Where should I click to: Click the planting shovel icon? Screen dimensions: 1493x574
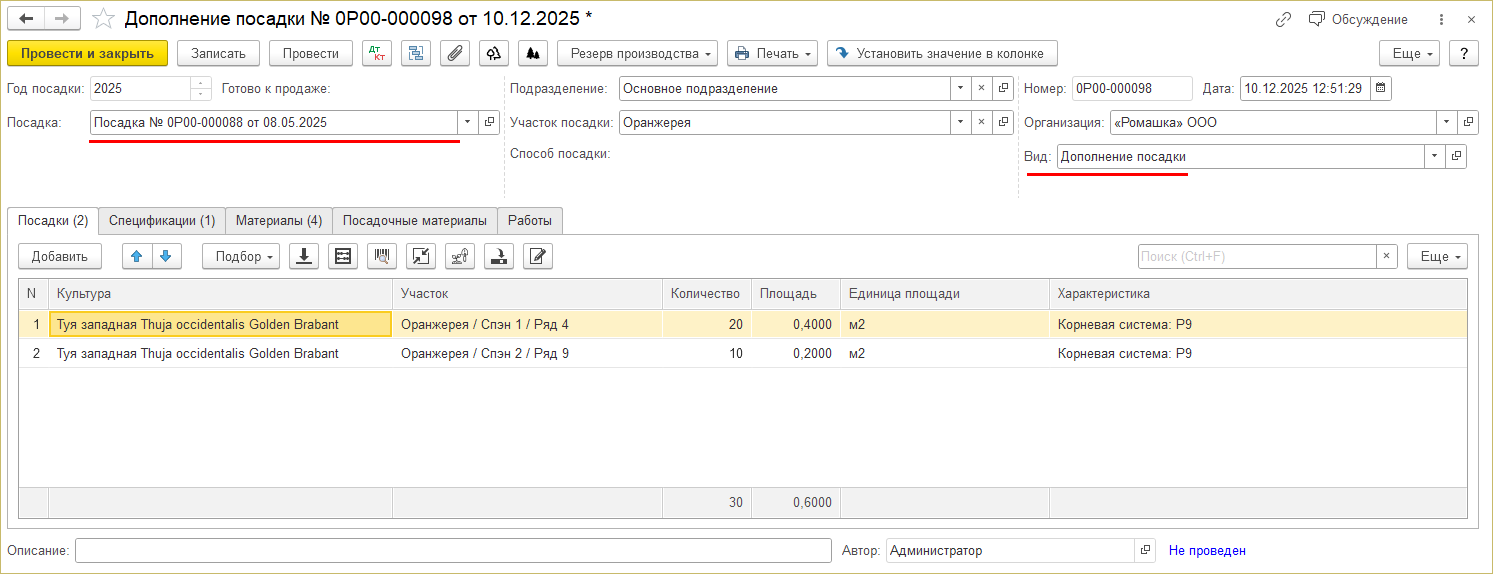(x=460, y=256)
